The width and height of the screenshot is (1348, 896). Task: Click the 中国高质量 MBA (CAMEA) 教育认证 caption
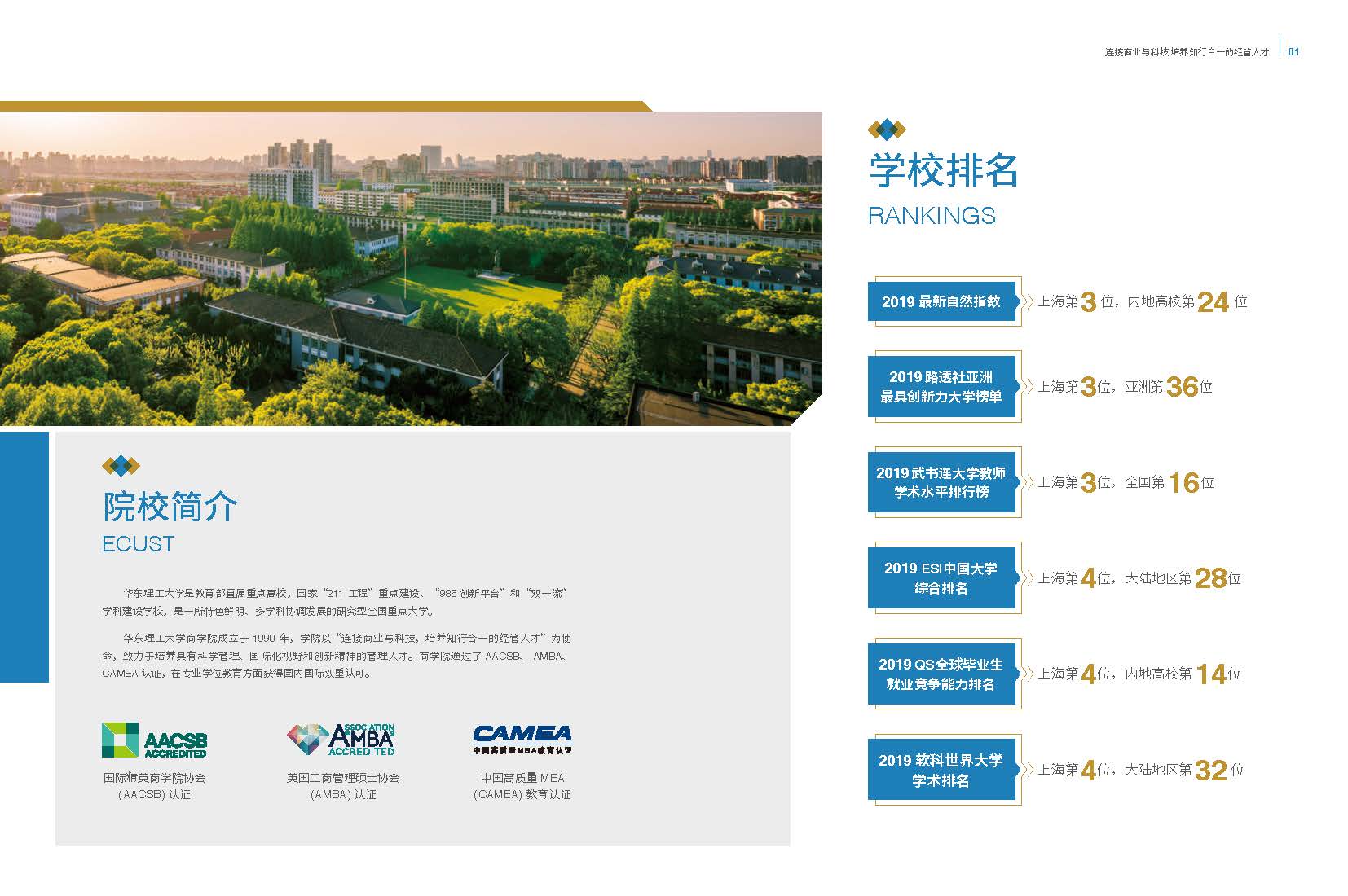pyautogui.click(x=522, y=786)
